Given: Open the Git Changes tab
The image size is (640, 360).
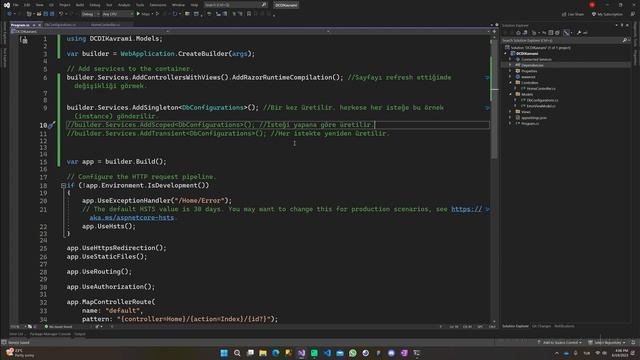Looking at the screenshot, I should [x=541, y=326].
